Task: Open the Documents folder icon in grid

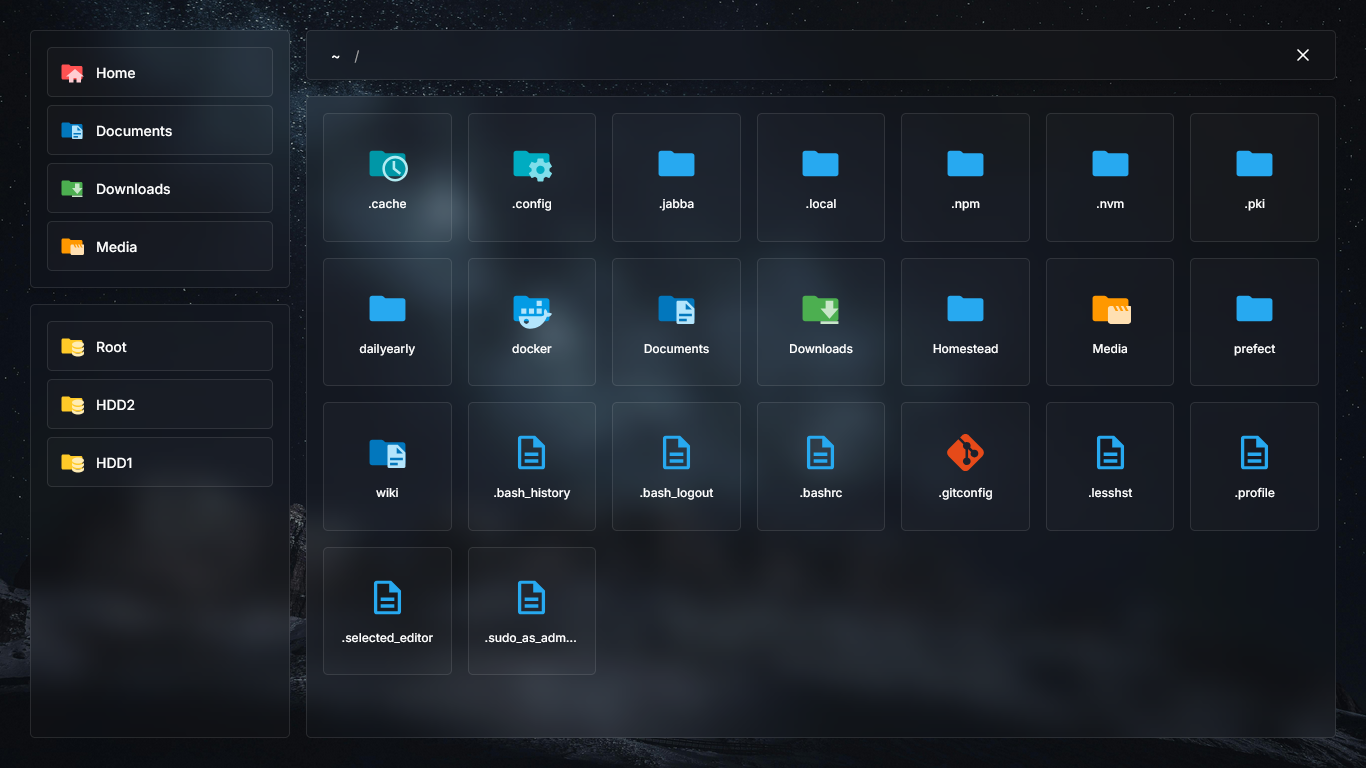Action: pyautogui.click(x=676, y=309)
